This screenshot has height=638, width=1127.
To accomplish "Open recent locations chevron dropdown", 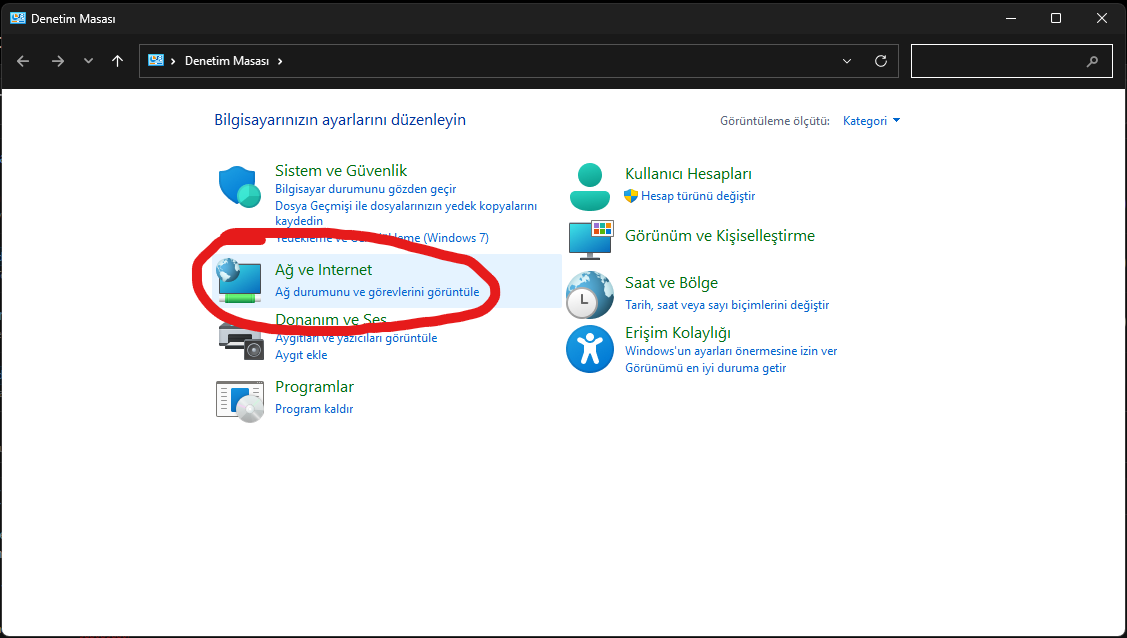I will click(88, 61).
